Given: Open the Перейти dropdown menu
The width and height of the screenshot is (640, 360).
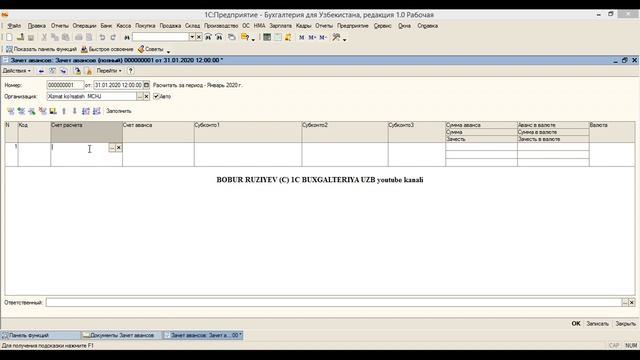Looking at the screenshot, I should point(109,71).
